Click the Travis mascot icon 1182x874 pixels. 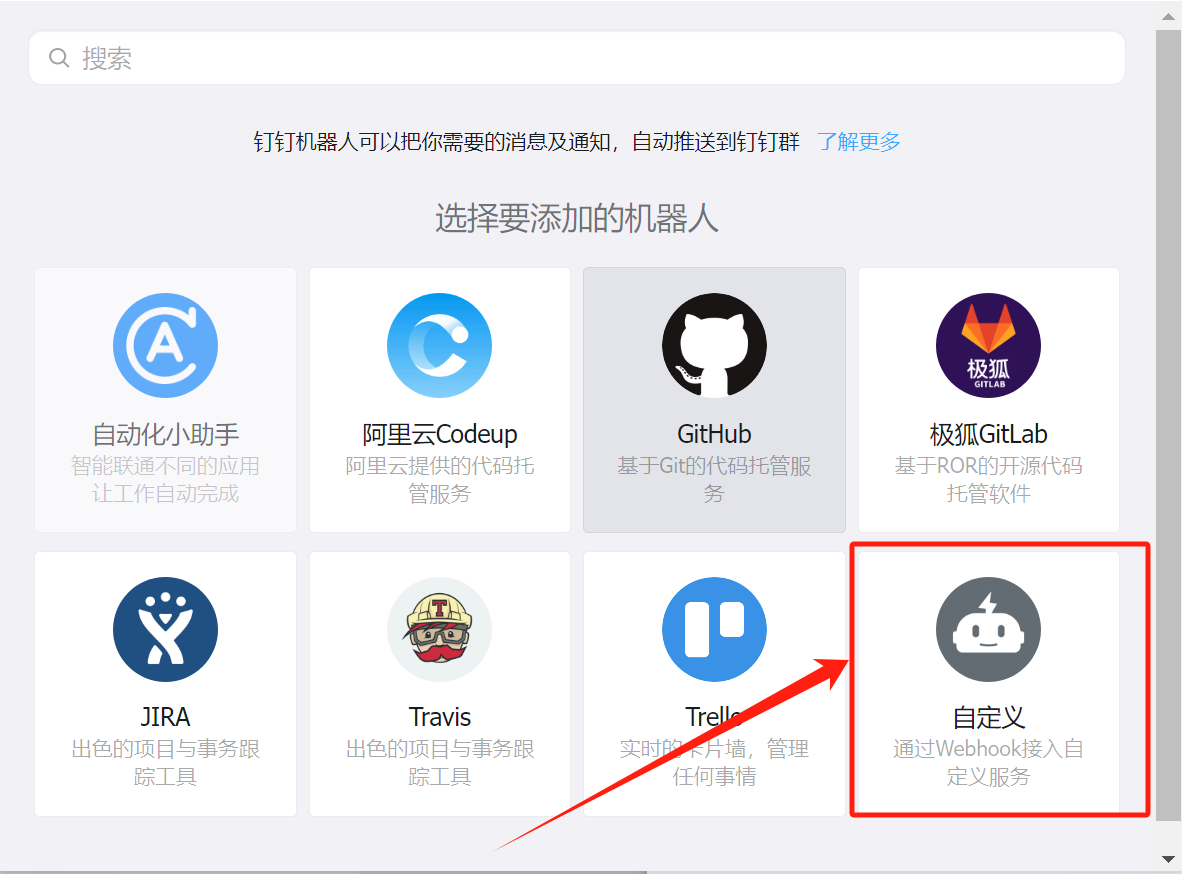tap(439, 629)
